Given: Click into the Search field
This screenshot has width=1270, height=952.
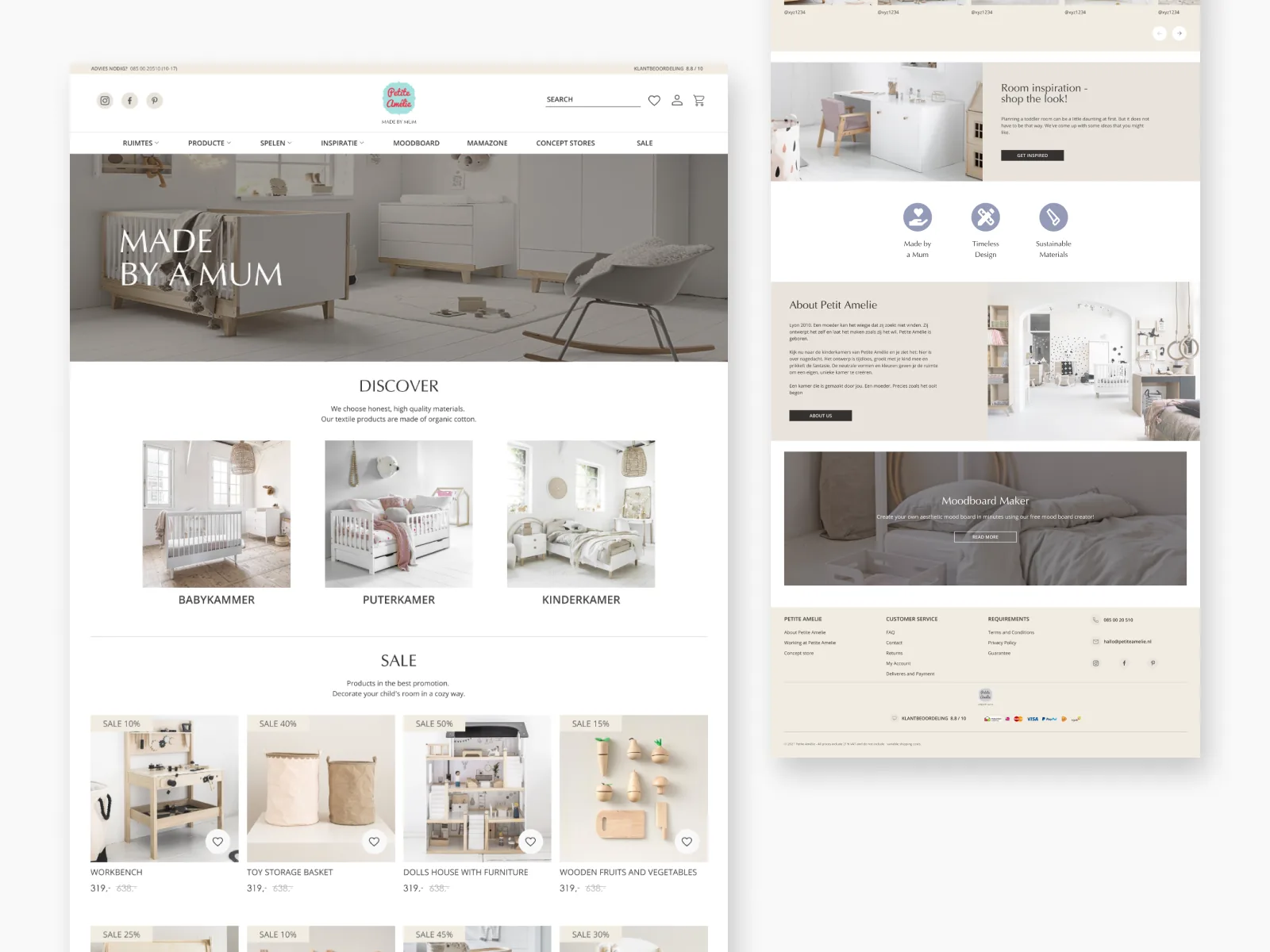Looking at the screenshot, I should (593, 100).
